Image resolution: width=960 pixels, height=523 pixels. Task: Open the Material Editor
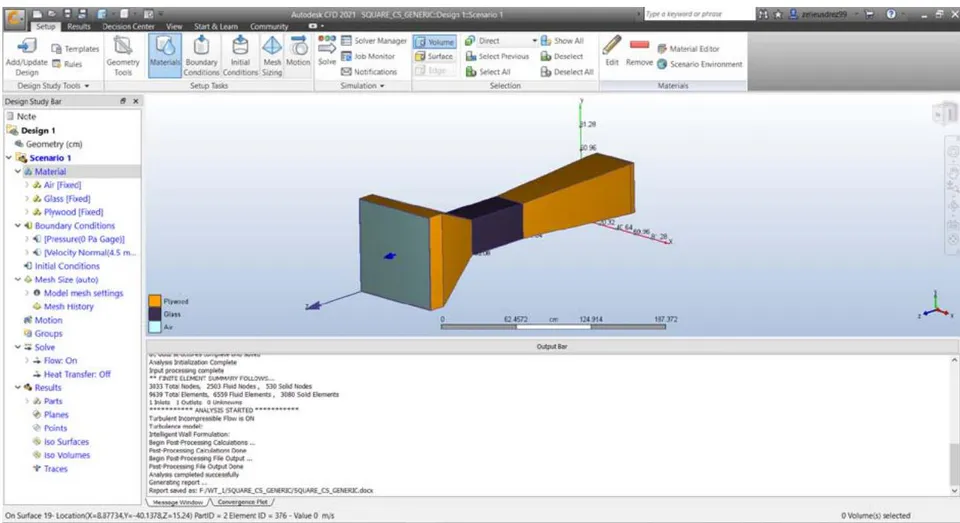point(688,48)
